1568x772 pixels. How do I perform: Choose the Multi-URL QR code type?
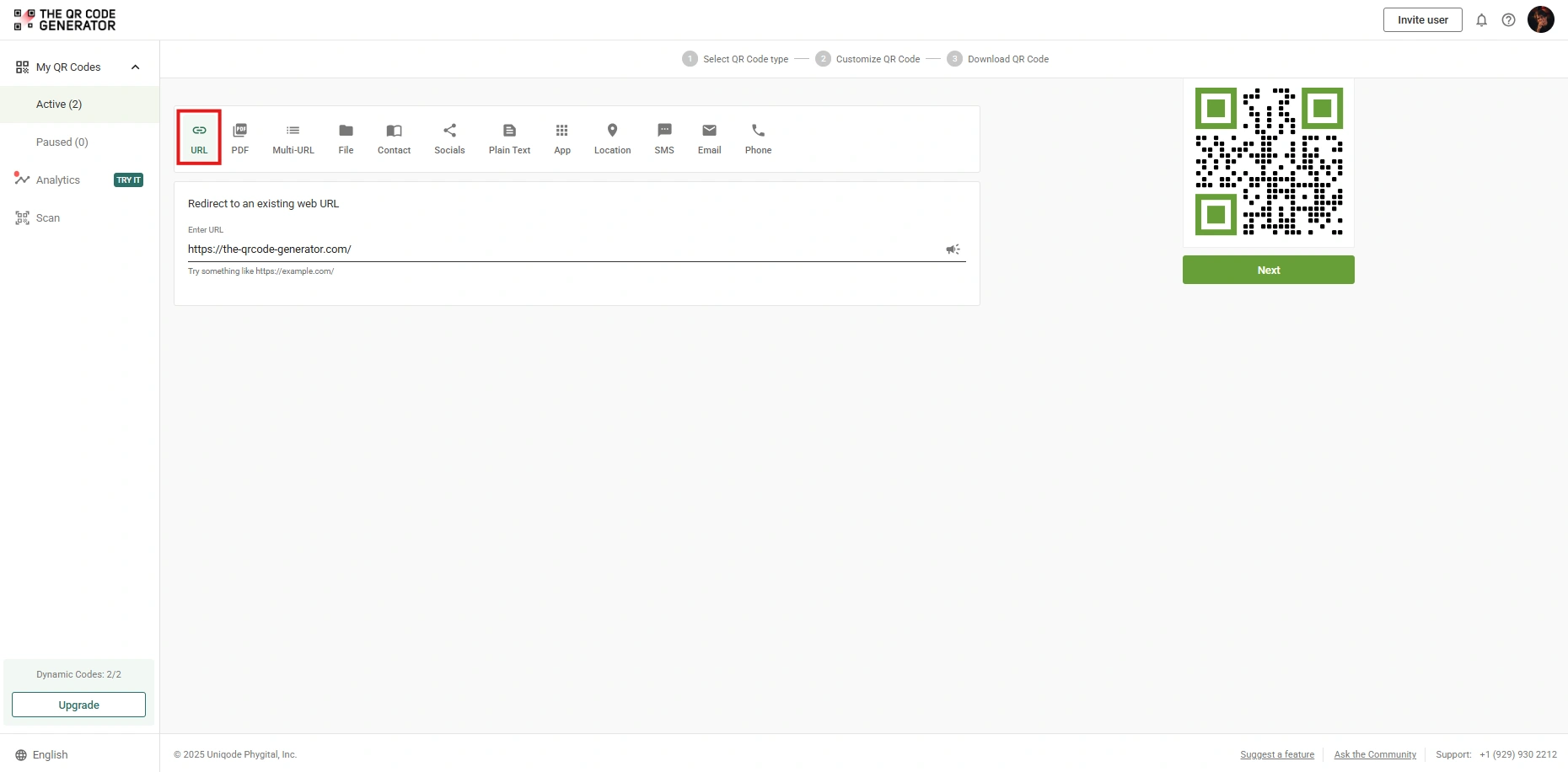click(x=293, y=138)
